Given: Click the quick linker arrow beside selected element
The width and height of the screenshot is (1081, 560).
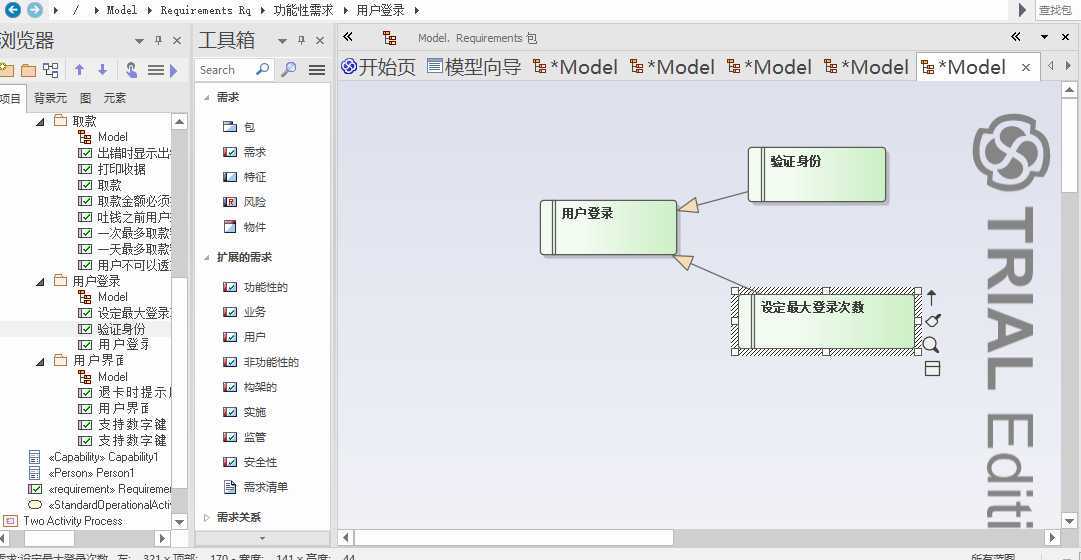Looking at the screenshot, I should 931,298.
